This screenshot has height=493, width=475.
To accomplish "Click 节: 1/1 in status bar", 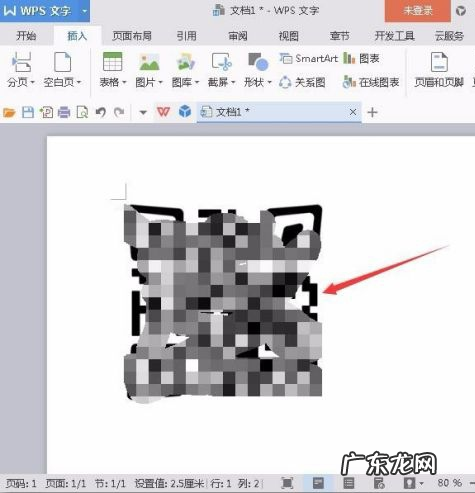I will pos(110,483).
